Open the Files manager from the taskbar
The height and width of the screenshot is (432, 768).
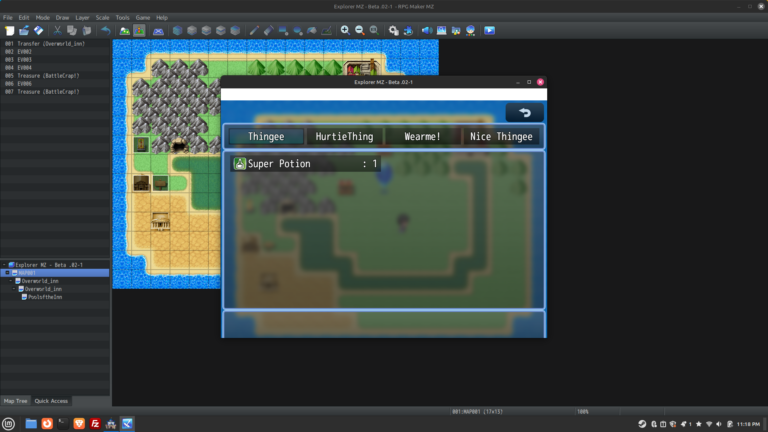(x=31, y=424)
